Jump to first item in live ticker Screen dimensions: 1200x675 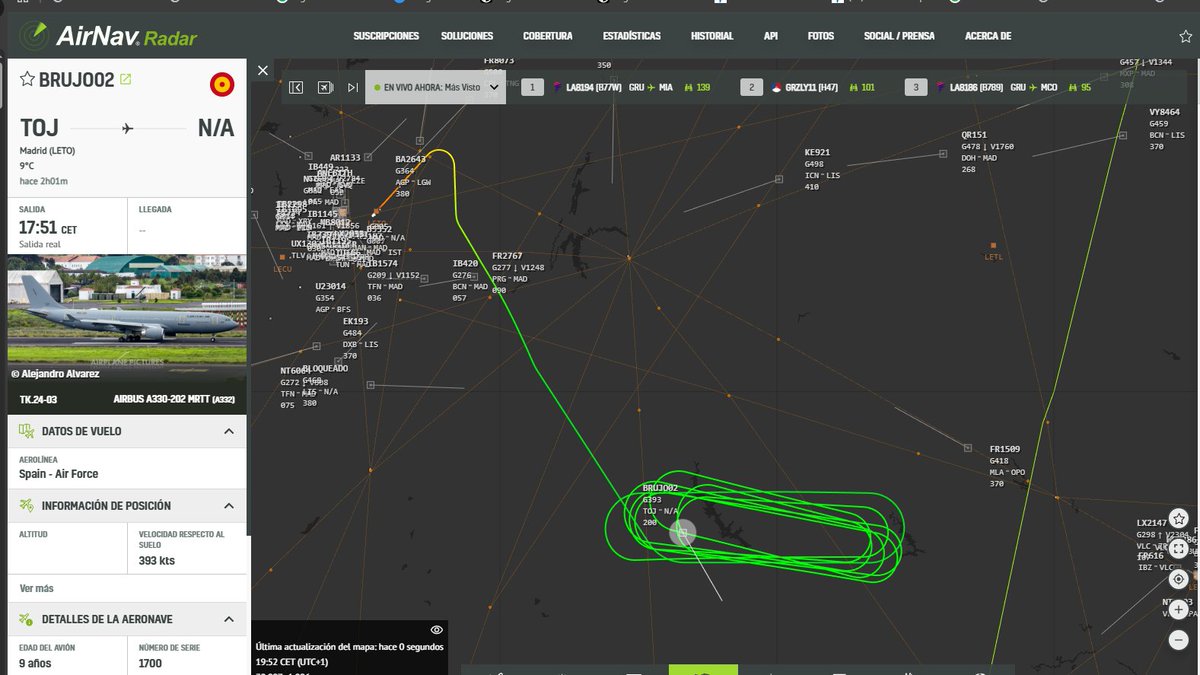pyautogui.click(x=296, y=88)
